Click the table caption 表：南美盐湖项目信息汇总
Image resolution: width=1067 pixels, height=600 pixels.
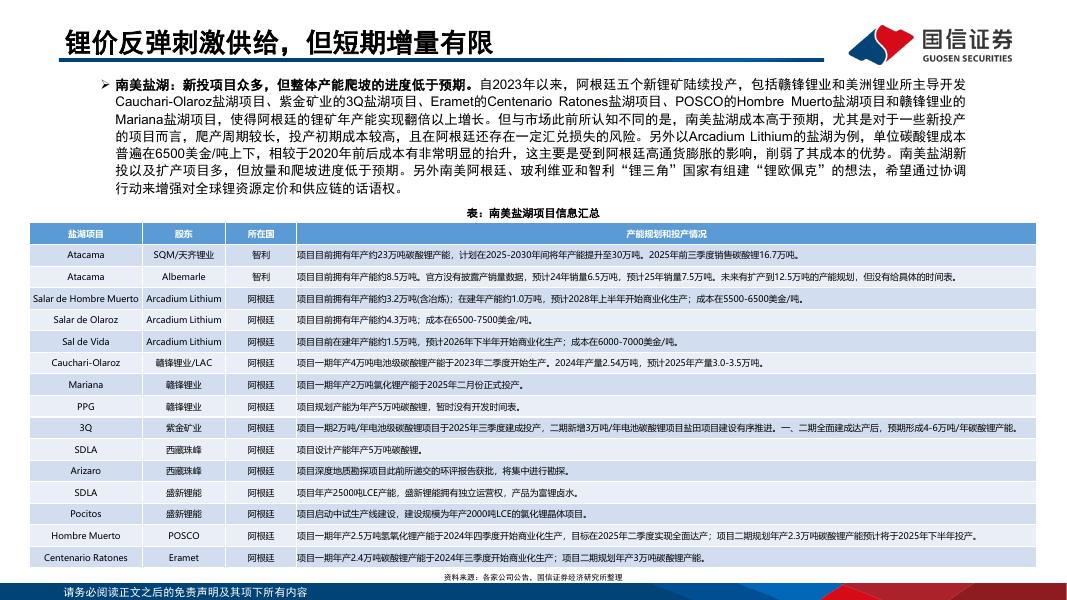[533, 213]
